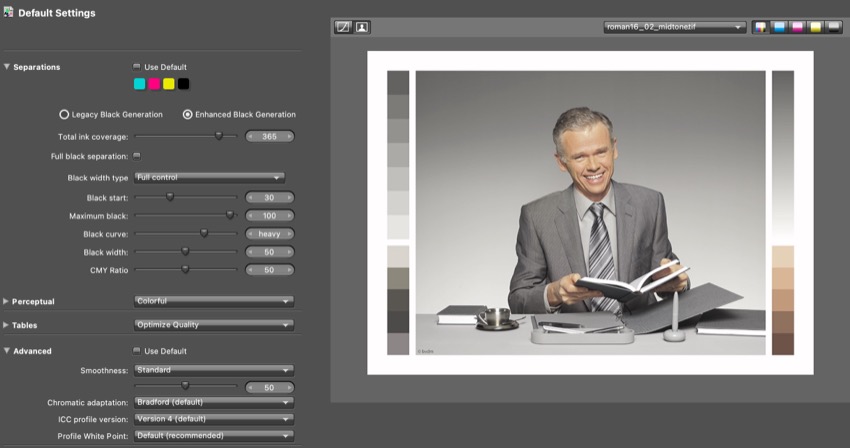Open the Chromatic adaptation dropdown

(x=214, y=402)
